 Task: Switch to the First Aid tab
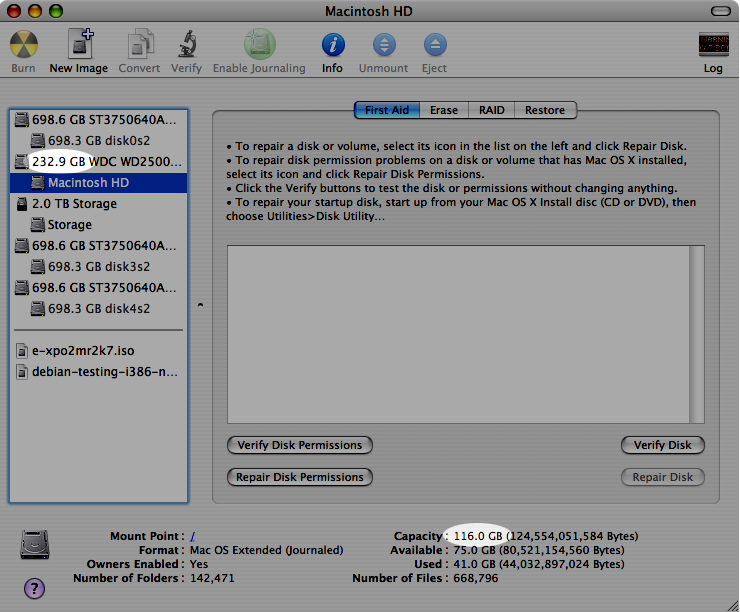coord(387,110)
